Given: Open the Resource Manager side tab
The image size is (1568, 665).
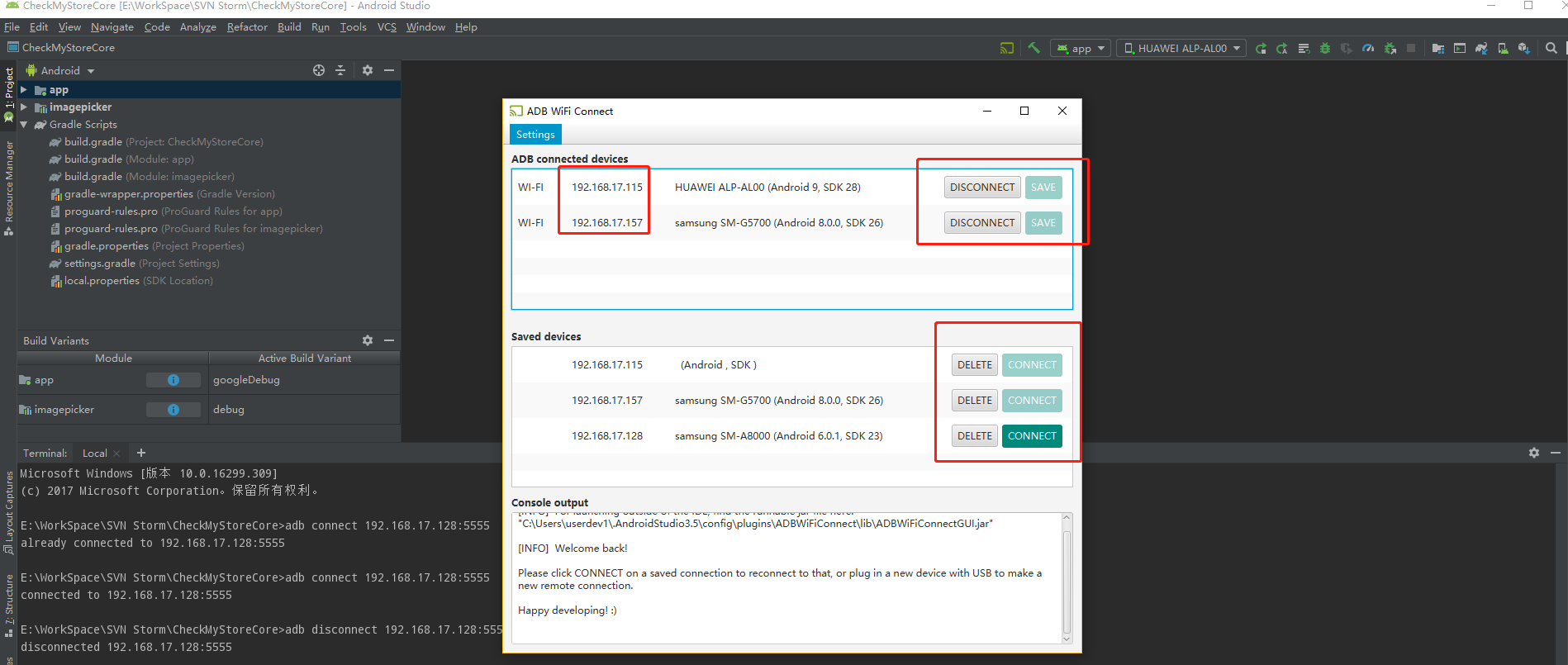Looking at the screenshot, I should click(9, 188).
